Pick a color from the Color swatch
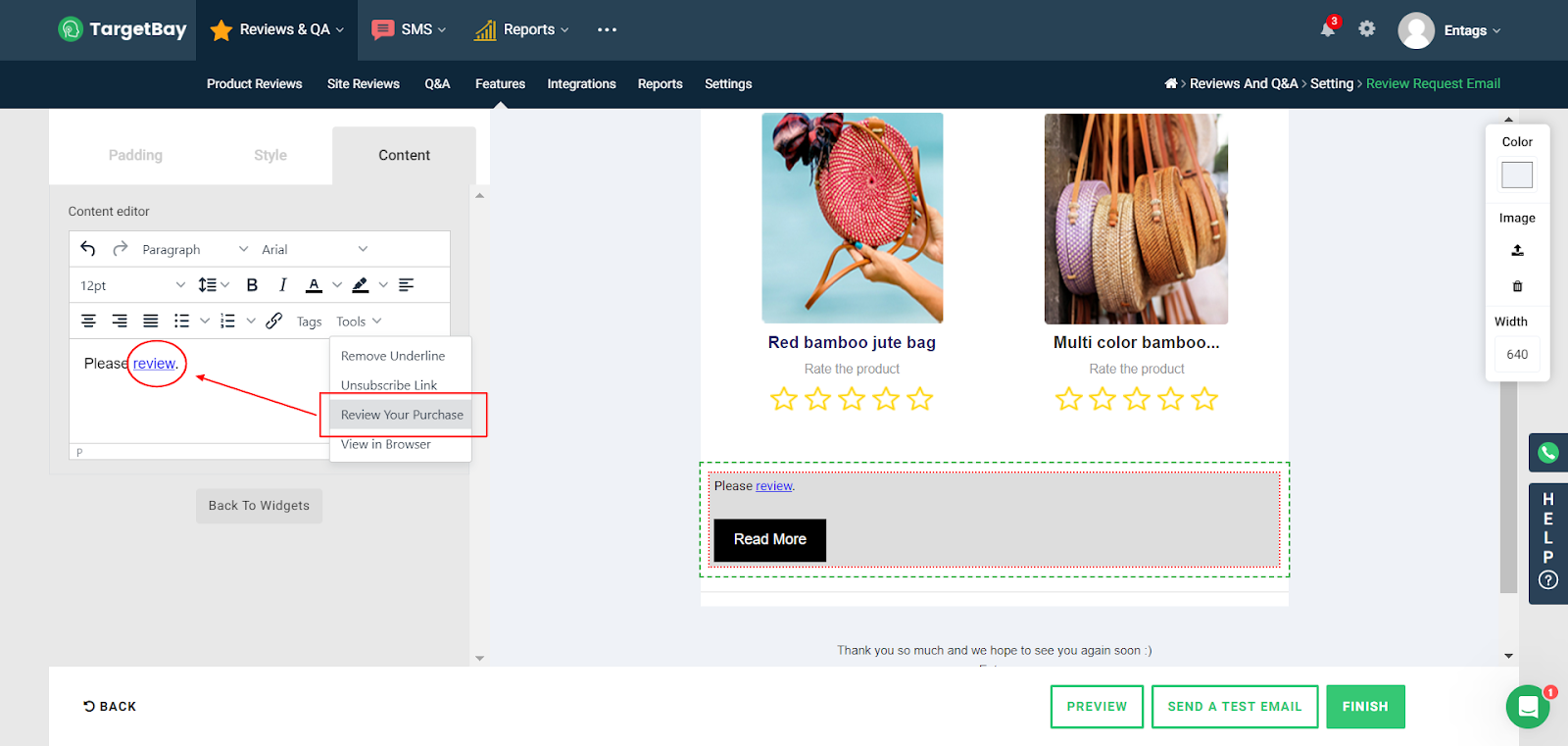The height and width of the screenshot is (746, 1568). (1517, 175)
